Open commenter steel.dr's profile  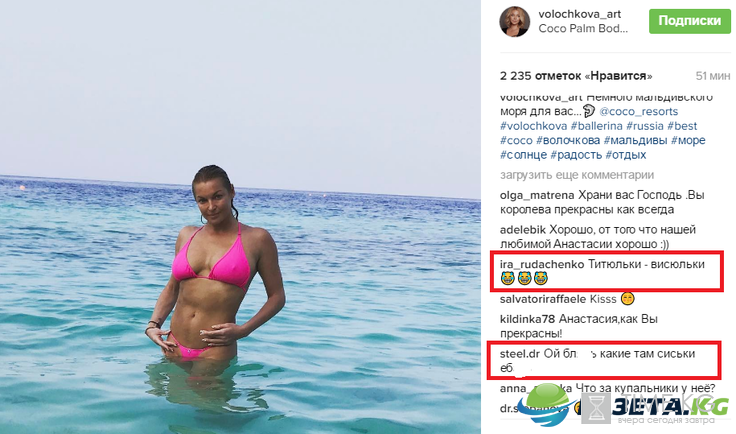tap(520, 354)
